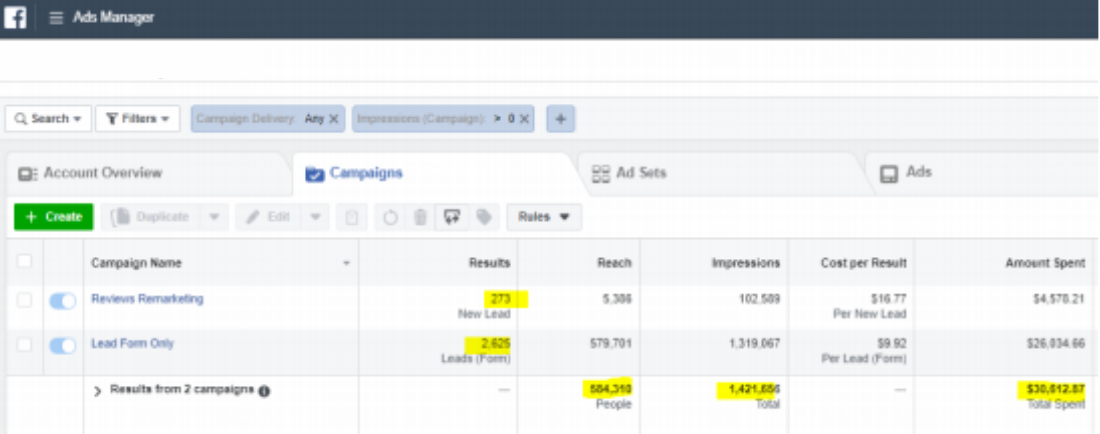Add a new filter with plus button

tap(561, 119)
